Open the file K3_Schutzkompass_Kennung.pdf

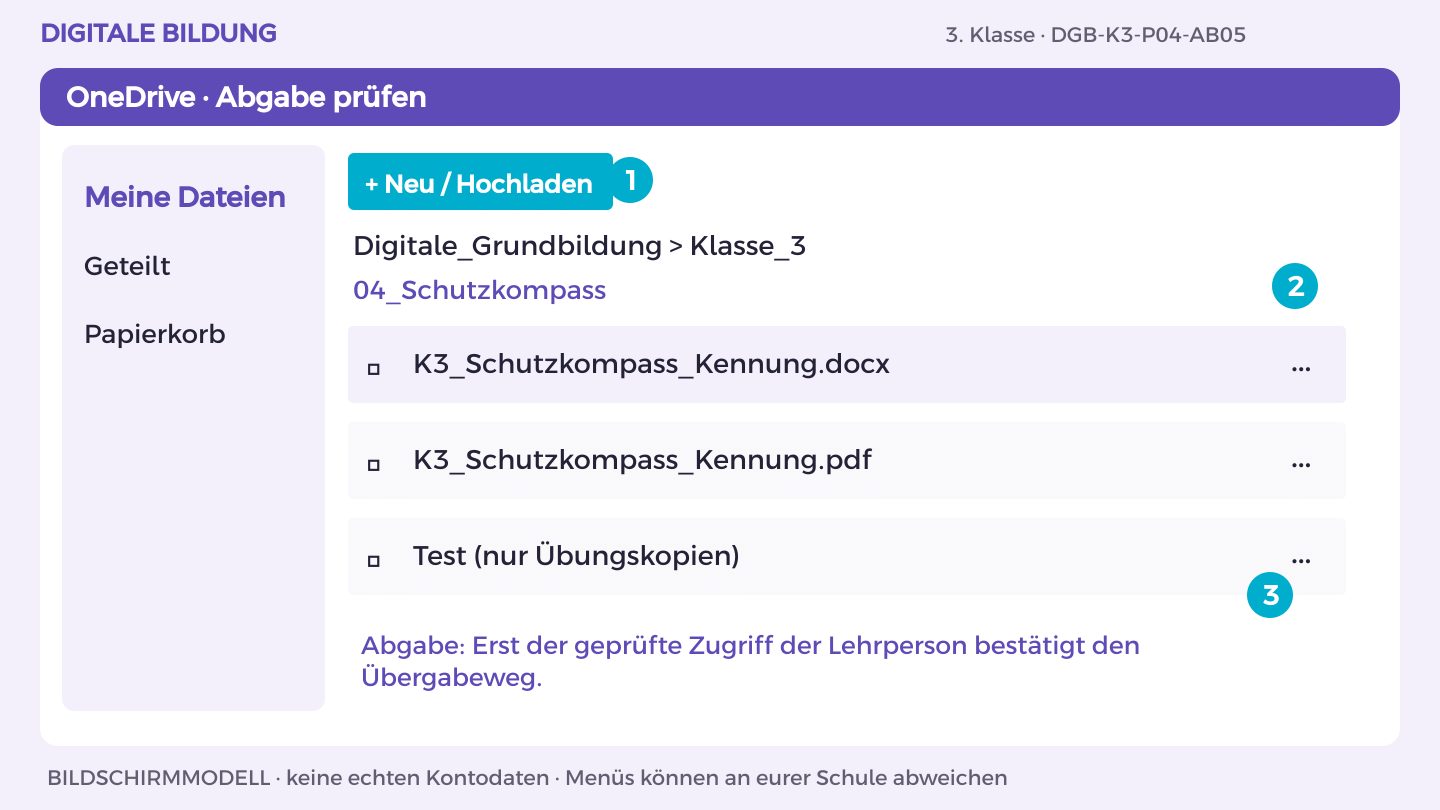tap(642, 460)
